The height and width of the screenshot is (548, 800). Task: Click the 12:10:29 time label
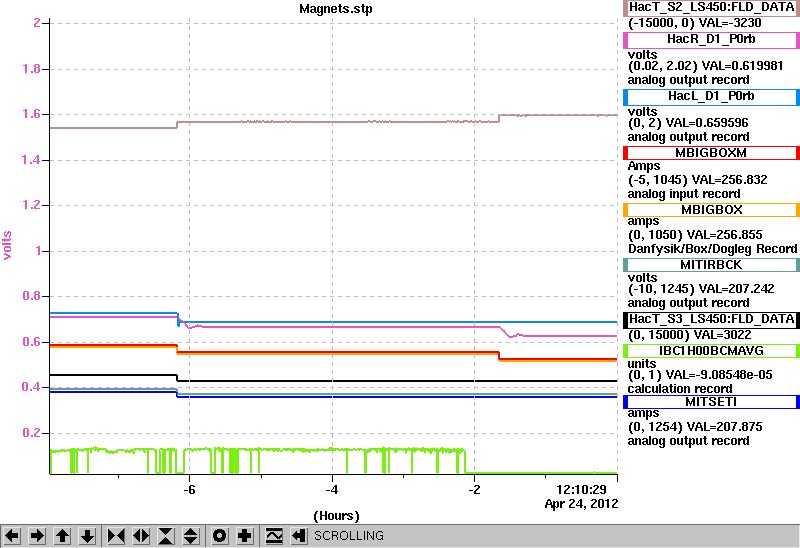581,490
